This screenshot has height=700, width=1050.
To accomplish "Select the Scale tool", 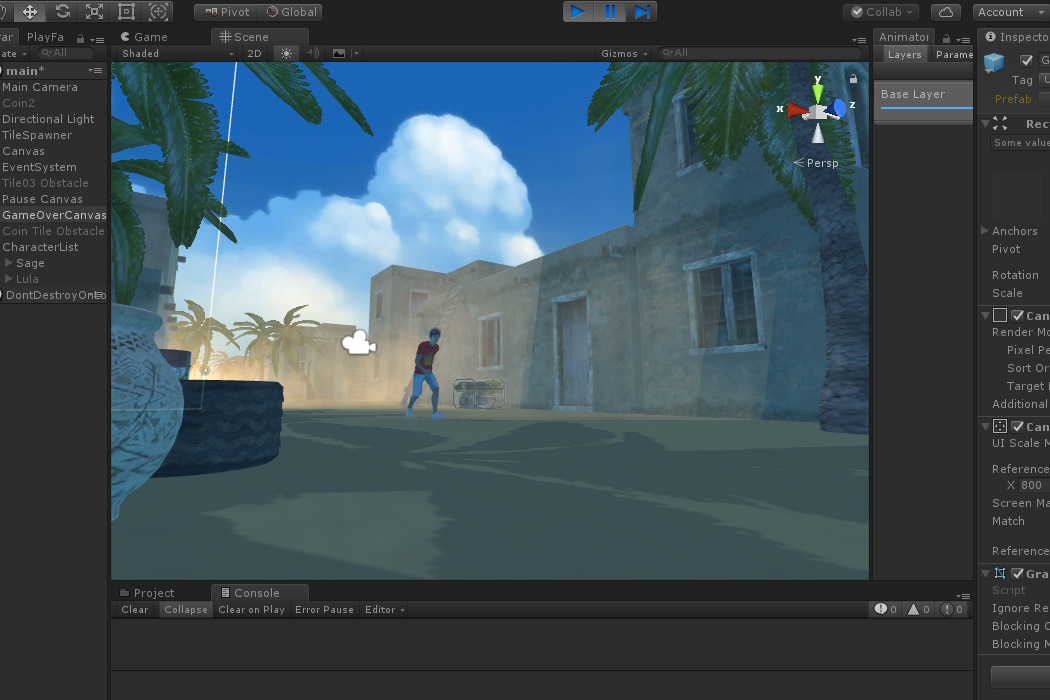I will click(94, 12).
